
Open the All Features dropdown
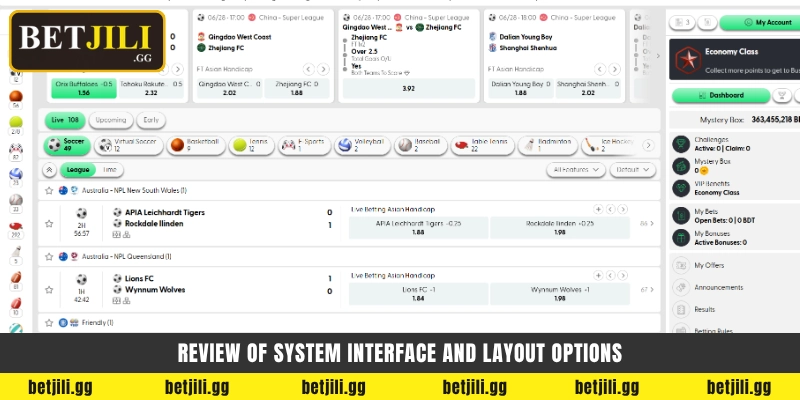click(576, 170)
